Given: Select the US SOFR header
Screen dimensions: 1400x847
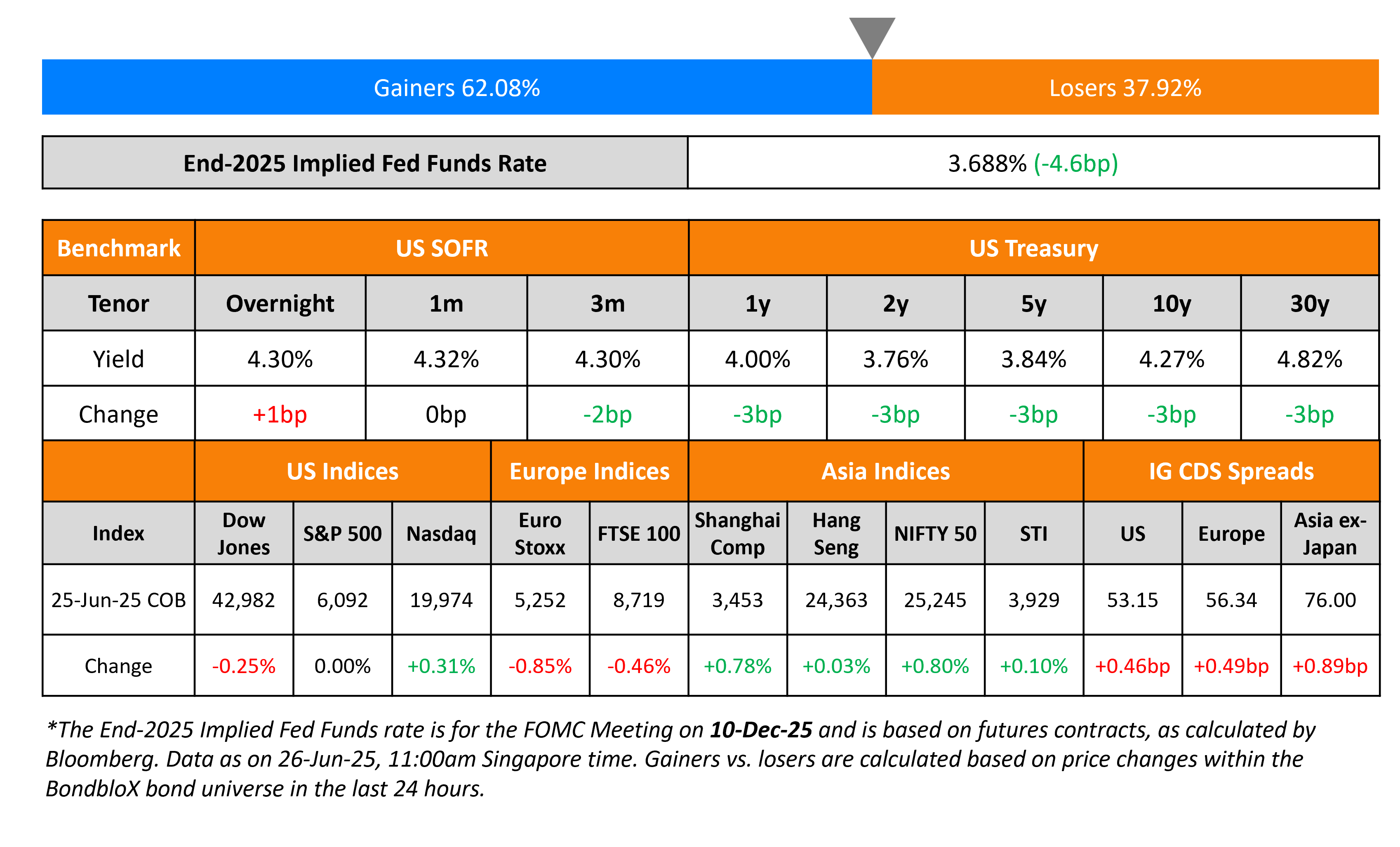Looking at the screenshot, I should click(x=442, y=248).
